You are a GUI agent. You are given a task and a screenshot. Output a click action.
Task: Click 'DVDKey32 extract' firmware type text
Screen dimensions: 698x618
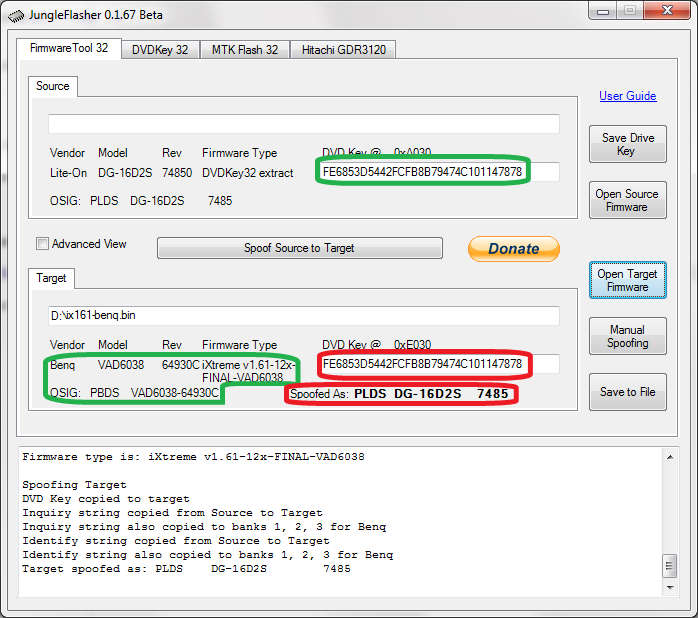click(x=248, y=173)
